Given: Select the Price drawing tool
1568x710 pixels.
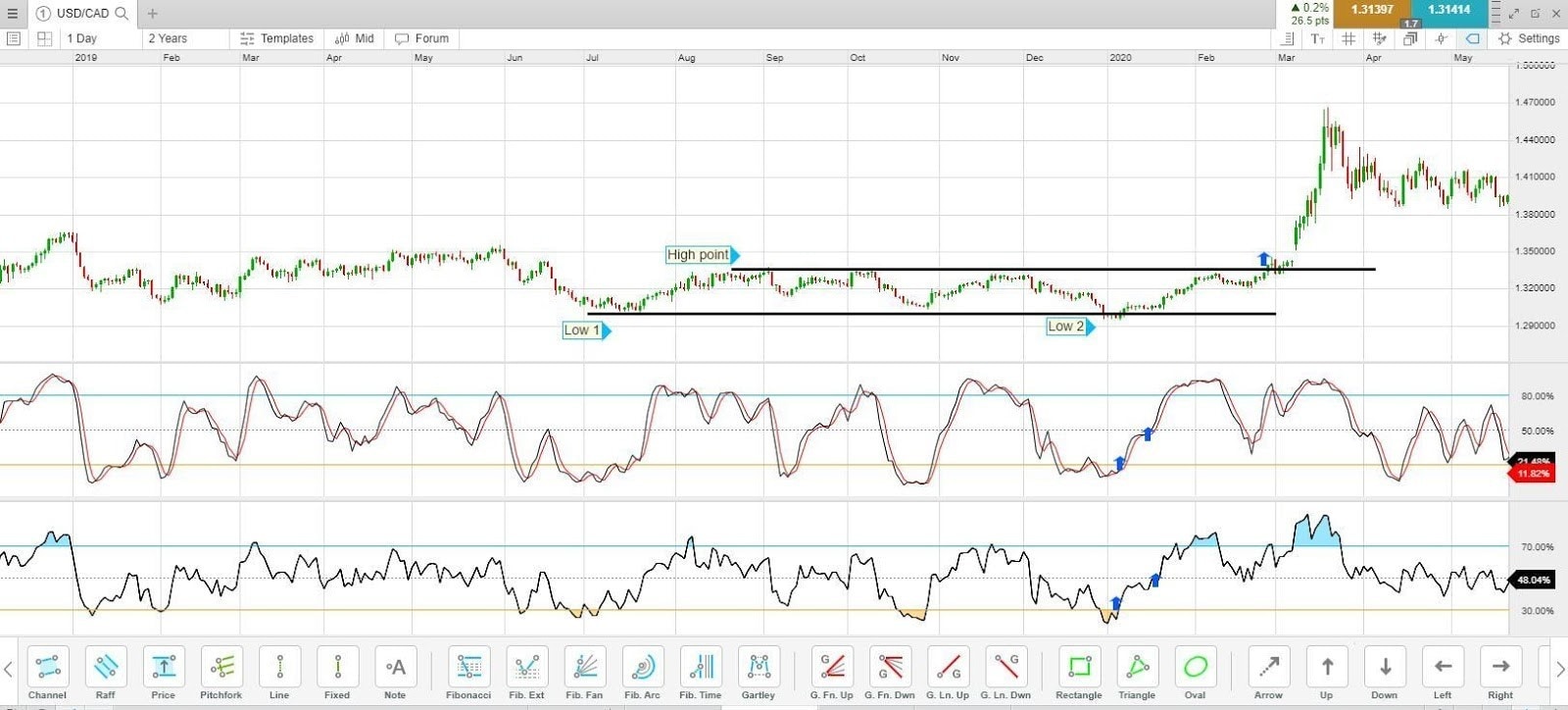Looking at the screenshot, I should coord(164,673).
